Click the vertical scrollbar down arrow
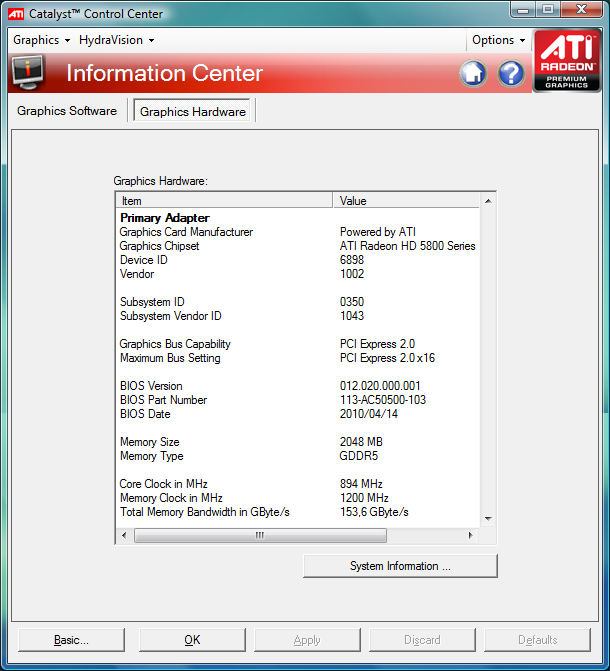Image resolution: width=610 pixels, height=671 pixels. [489, 519]
